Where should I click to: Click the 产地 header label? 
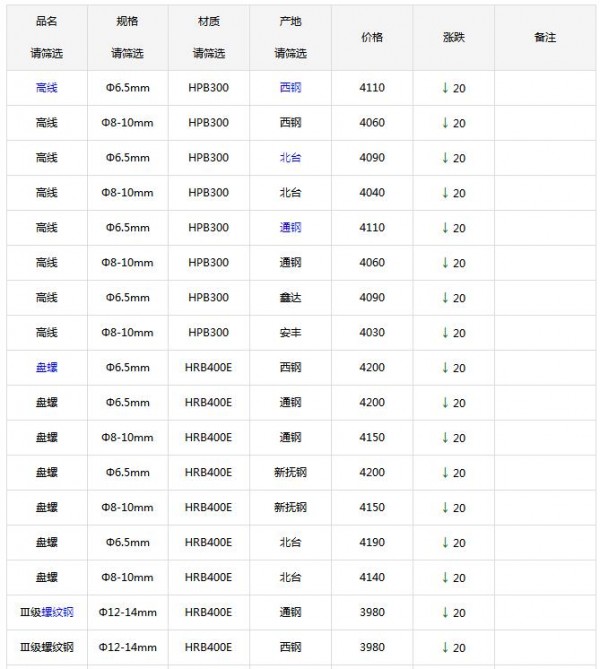pos(290,21)
